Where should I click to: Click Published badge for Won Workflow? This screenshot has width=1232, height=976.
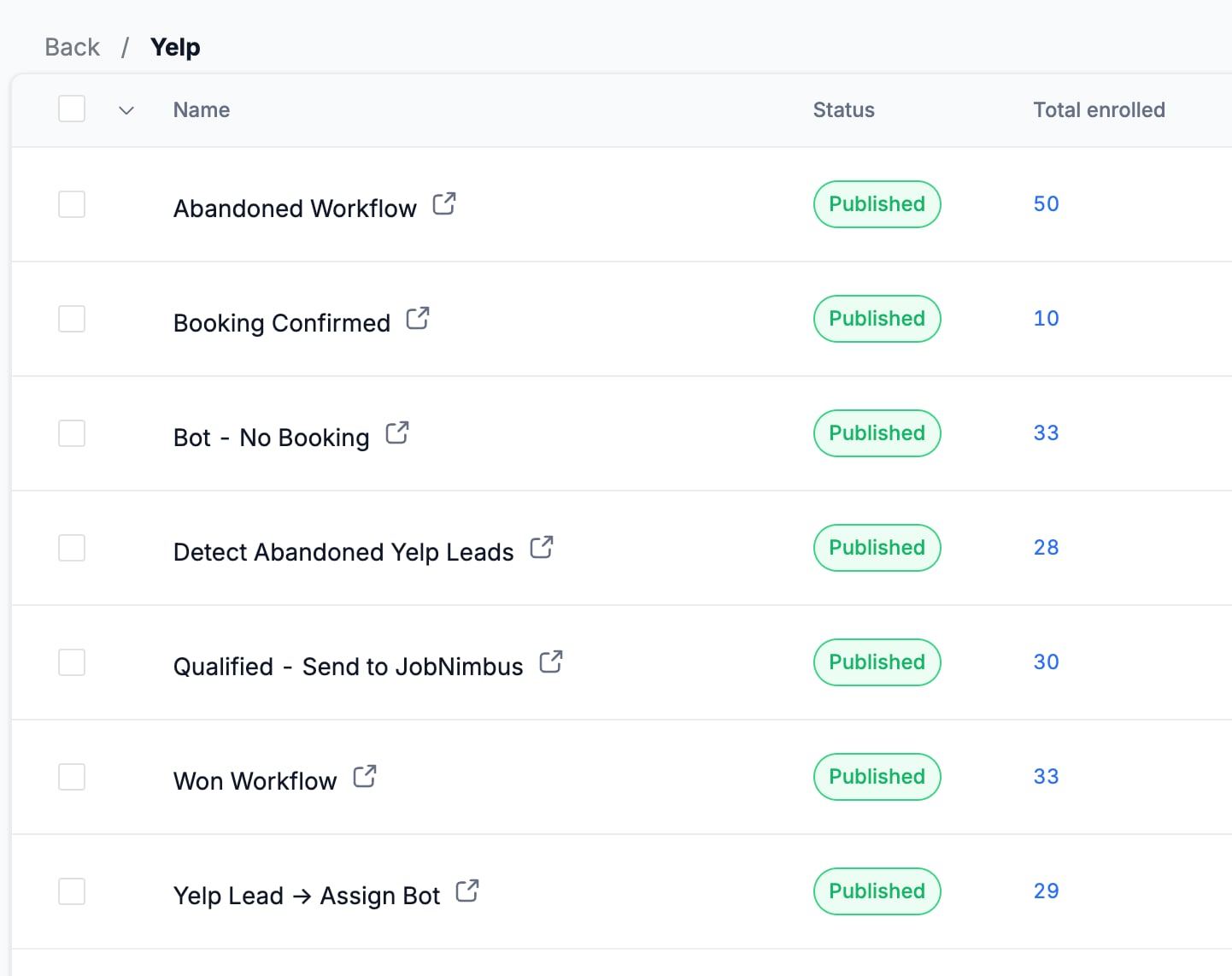[x=877, y=777]
